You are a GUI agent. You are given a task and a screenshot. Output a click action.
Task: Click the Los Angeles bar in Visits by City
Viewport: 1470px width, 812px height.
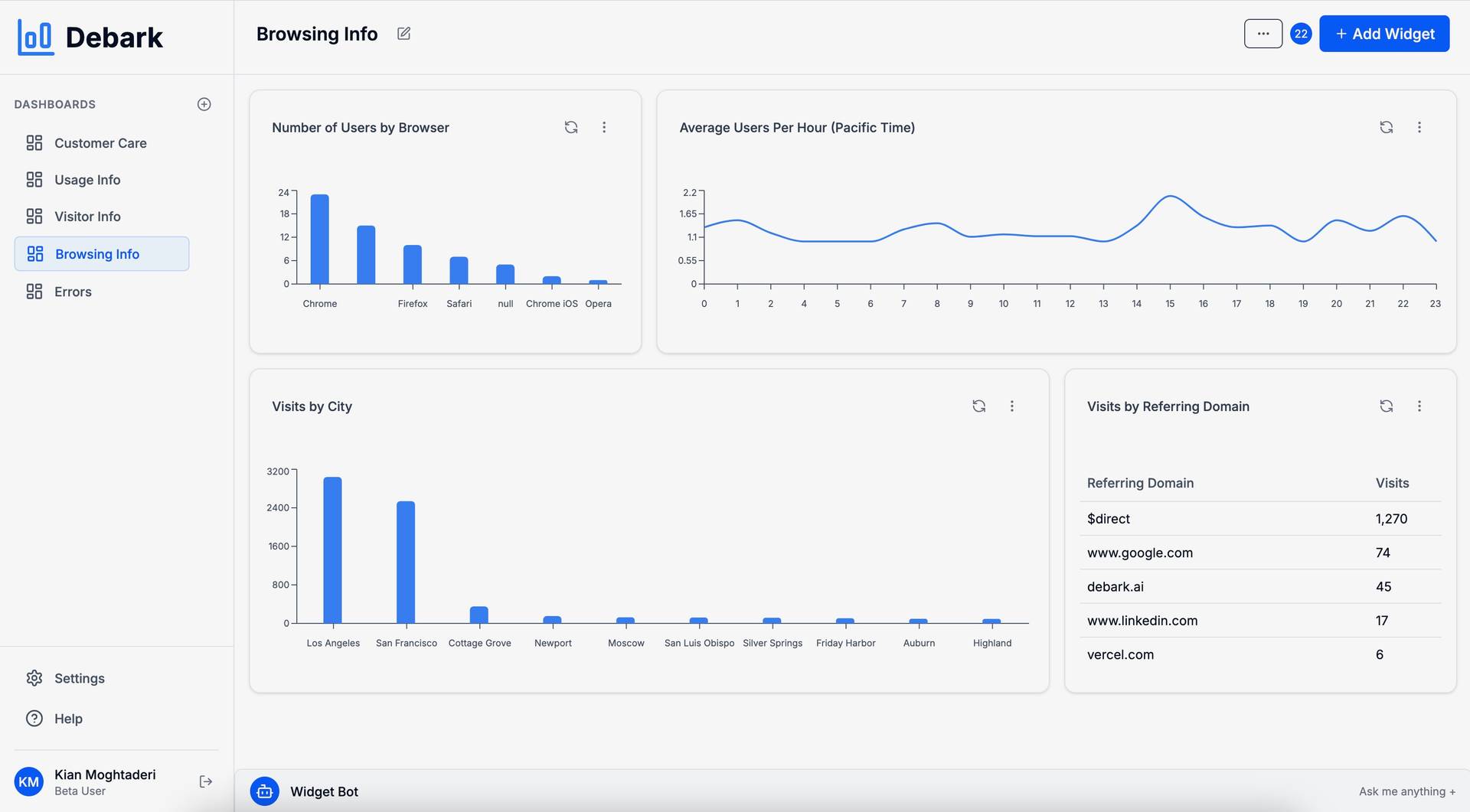click(x=332, y=549)
